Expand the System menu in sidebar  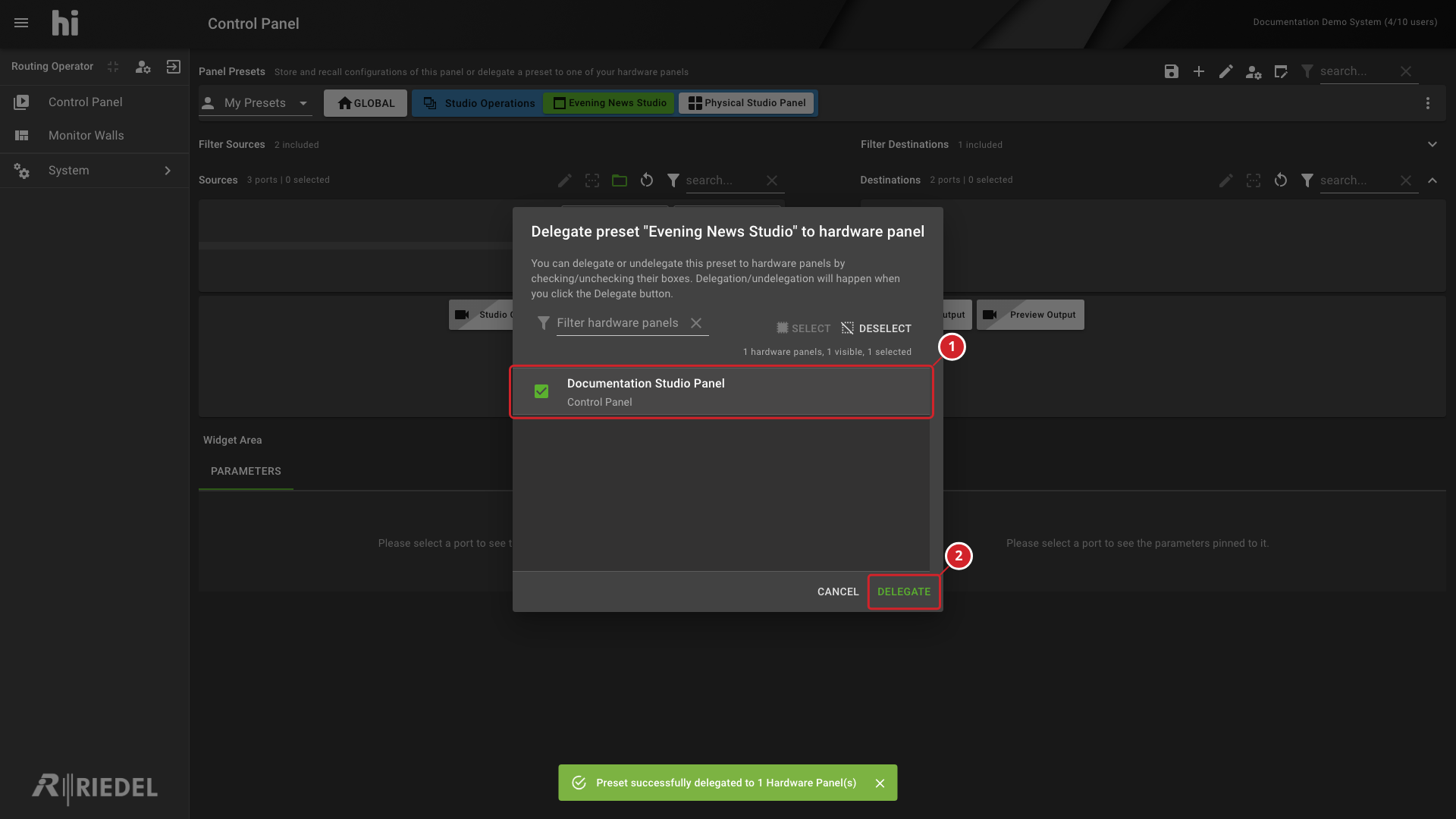click(95, 171)
